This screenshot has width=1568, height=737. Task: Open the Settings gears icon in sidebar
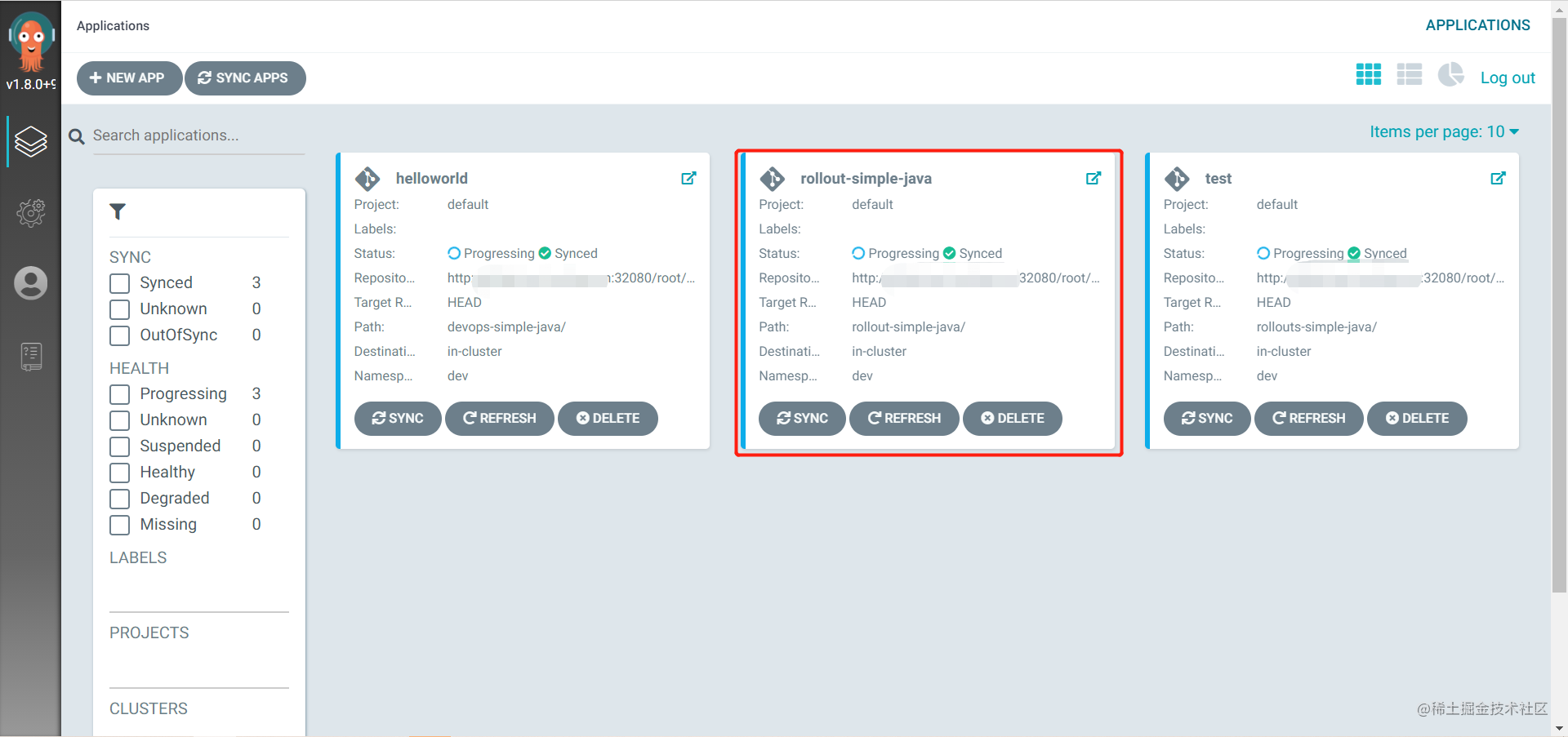pos(31,213)
